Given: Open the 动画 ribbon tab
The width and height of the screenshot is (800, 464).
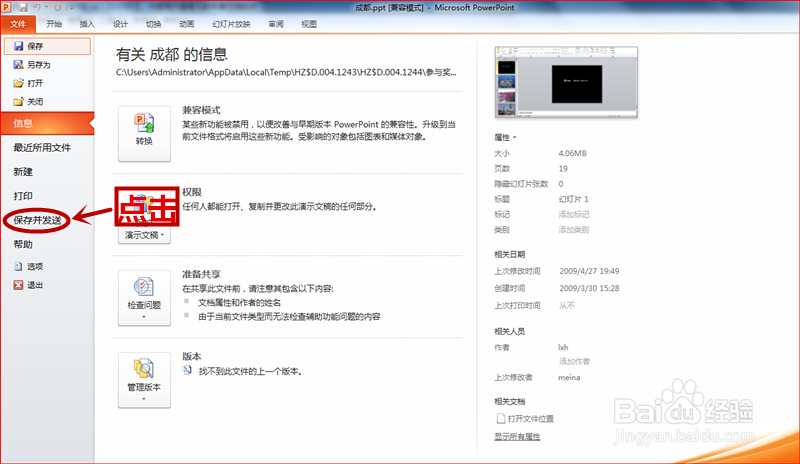Looking at the screenshot, I should pos(186,24).
